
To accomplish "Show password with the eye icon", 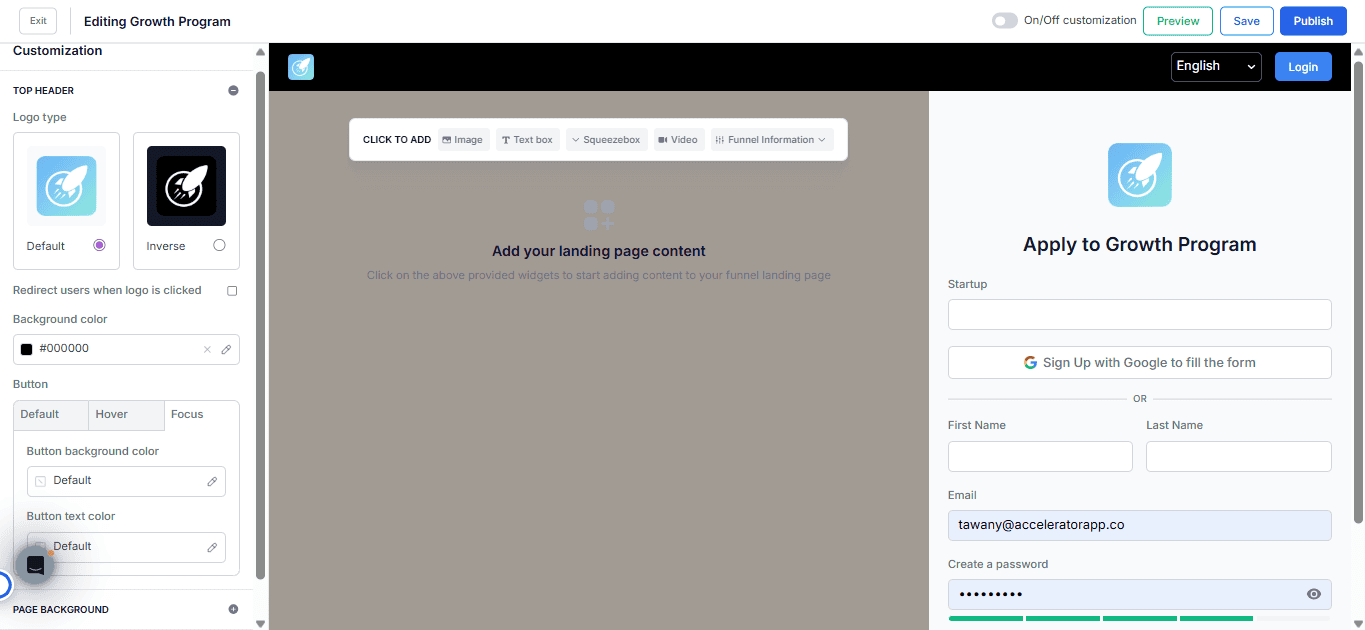I will 1314,594.
